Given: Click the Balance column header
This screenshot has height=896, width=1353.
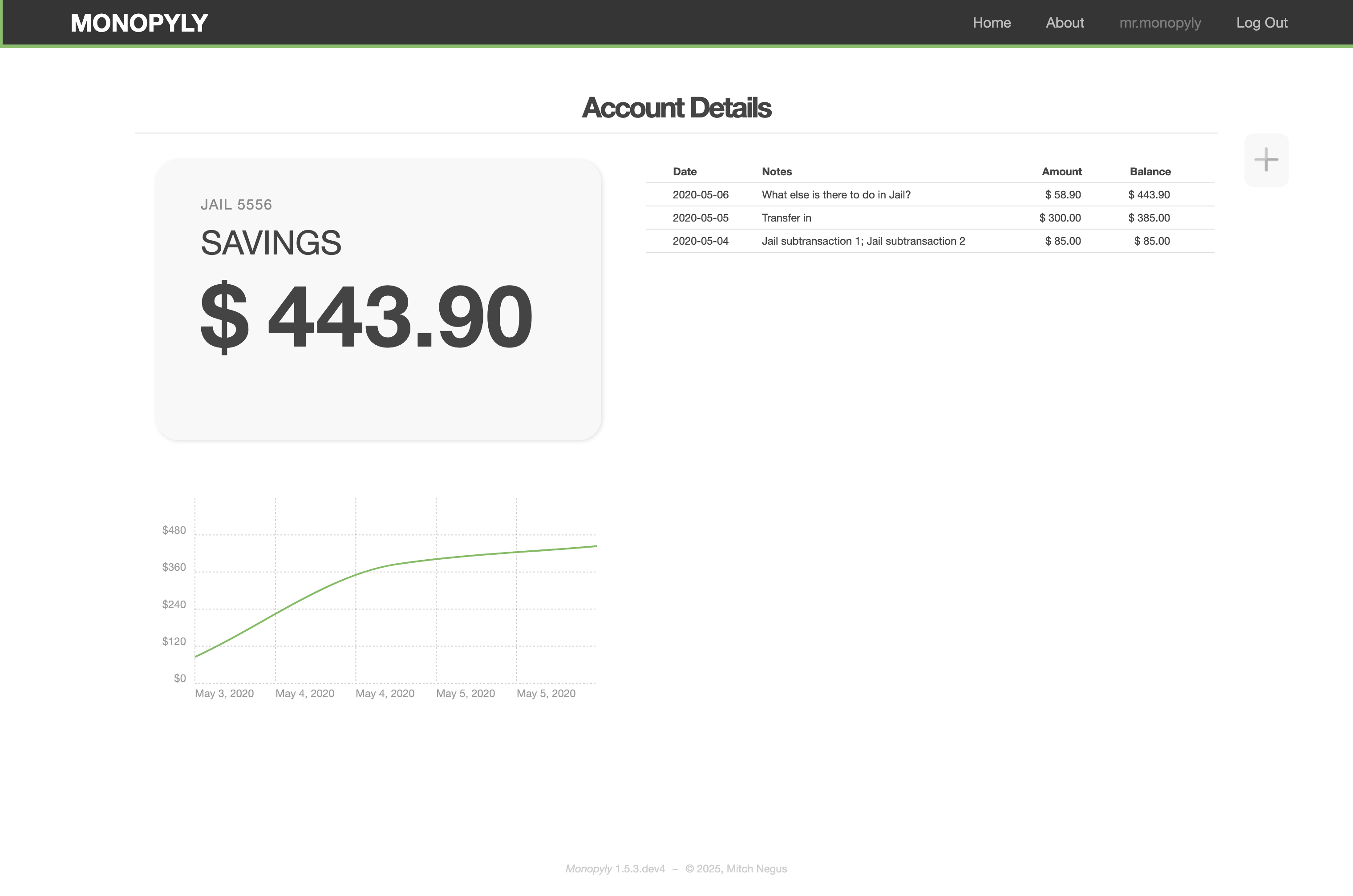Looking at the screenshot, I should coord(1150,171).
